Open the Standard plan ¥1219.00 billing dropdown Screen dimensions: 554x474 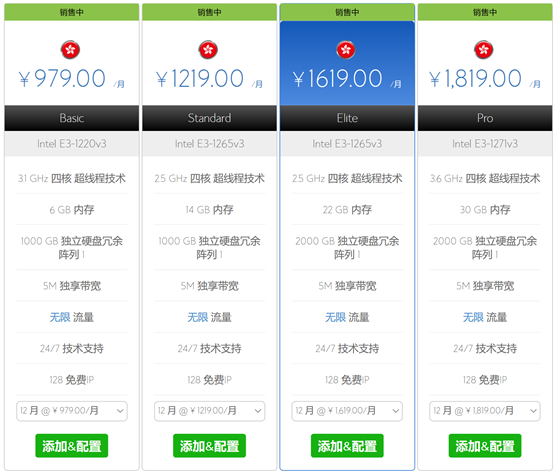click(210, 411)
